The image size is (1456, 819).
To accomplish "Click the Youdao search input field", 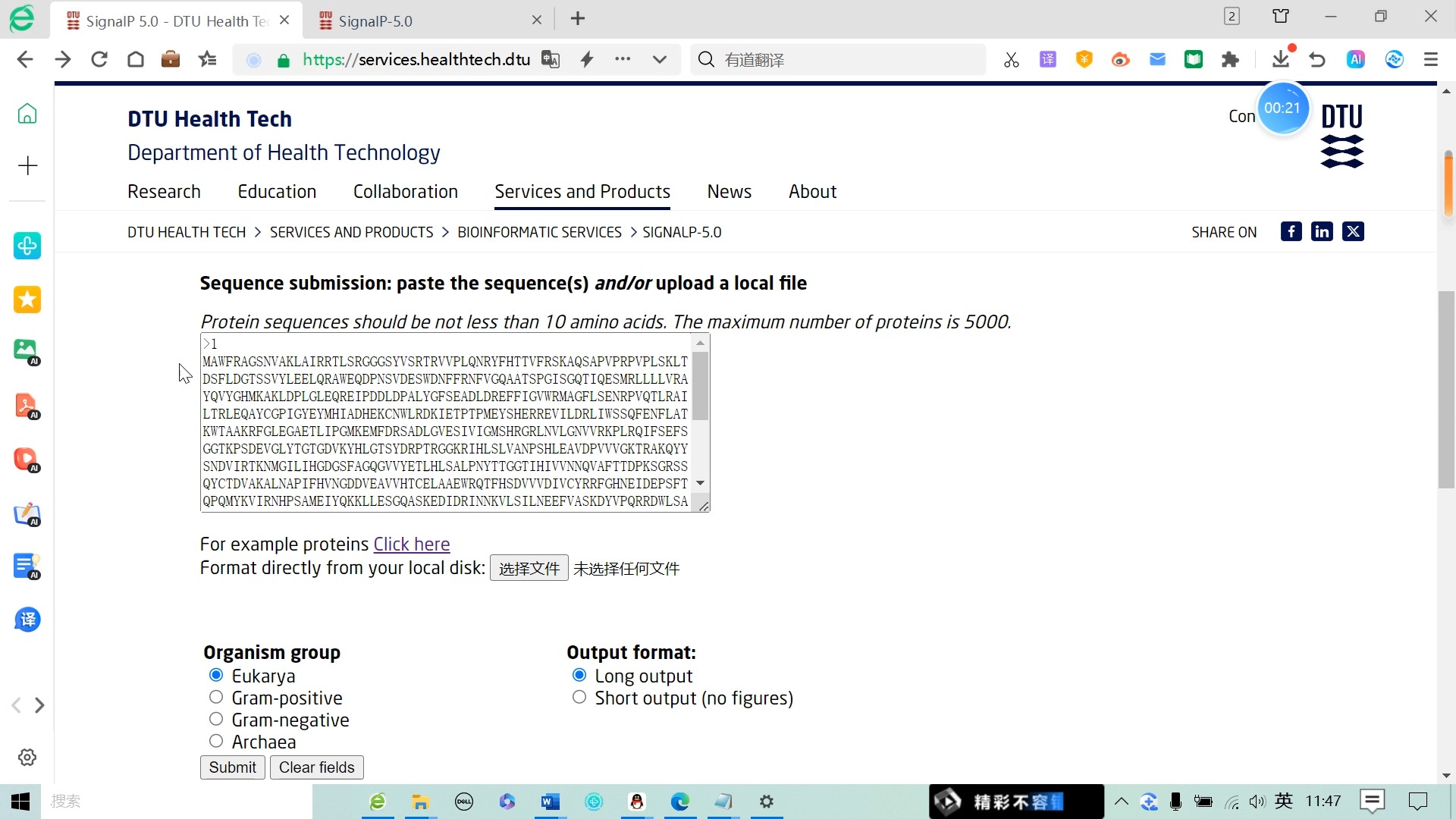I will point(838,60).
